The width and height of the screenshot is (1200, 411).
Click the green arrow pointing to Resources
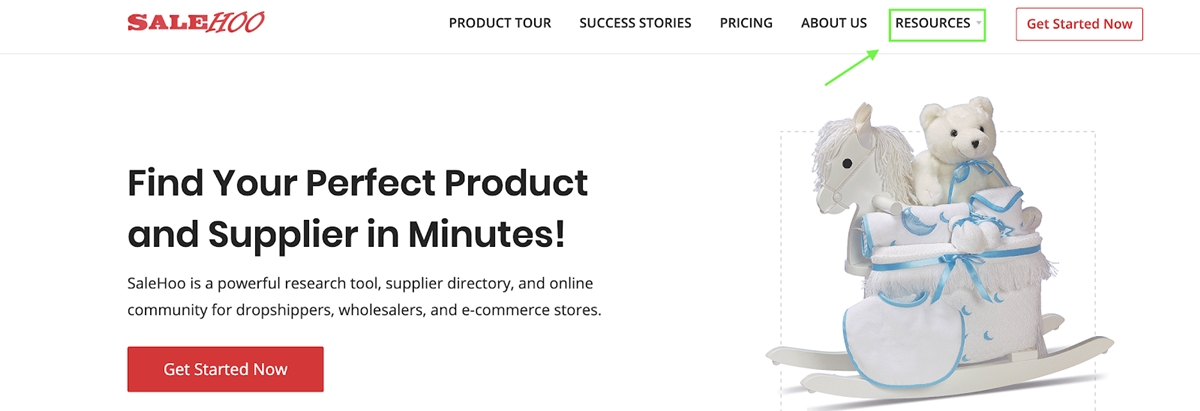(x=851, y=67)
